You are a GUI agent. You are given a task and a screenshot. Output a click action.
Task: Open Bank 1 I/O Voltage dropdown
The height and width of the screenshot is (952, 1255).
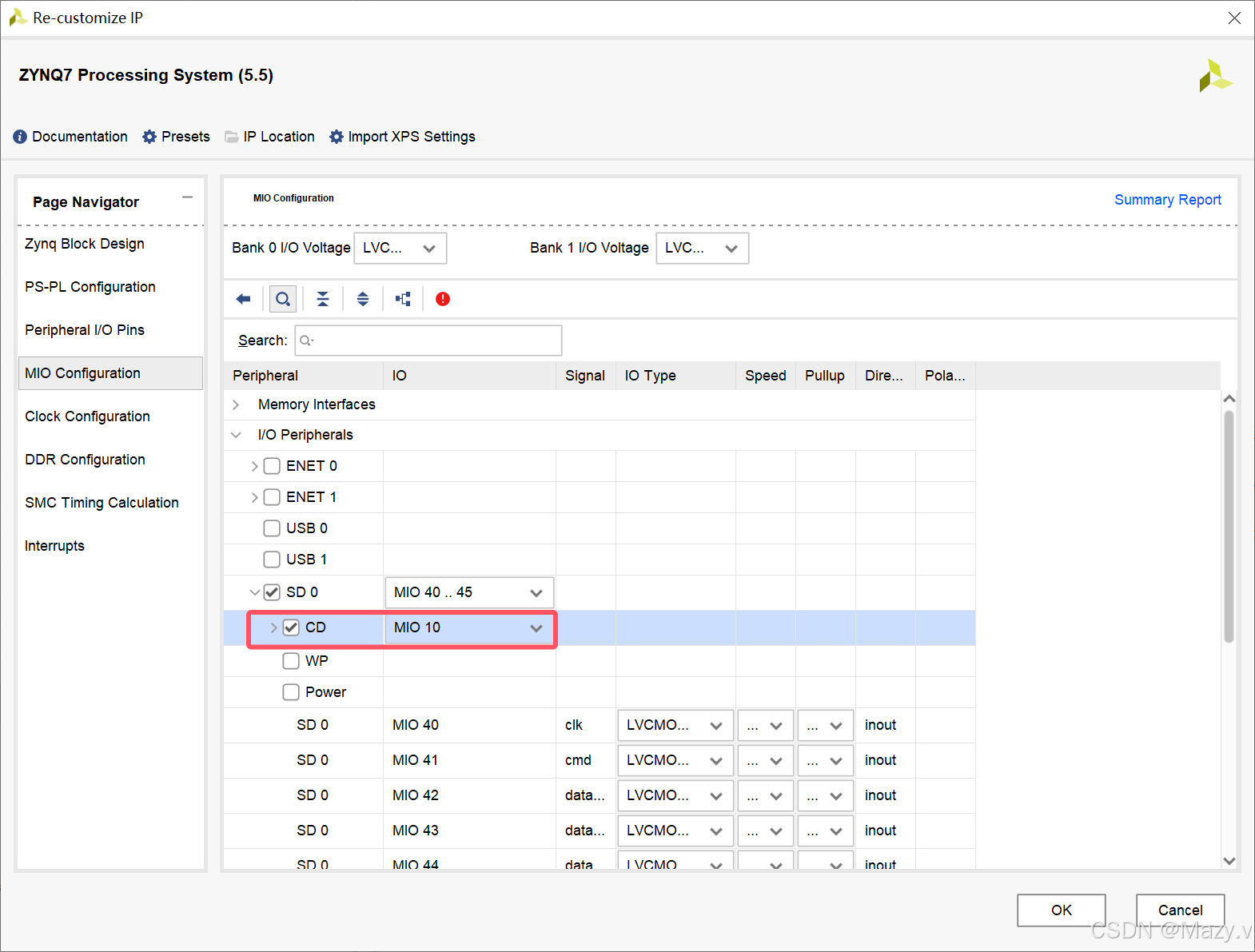point(703,248)
